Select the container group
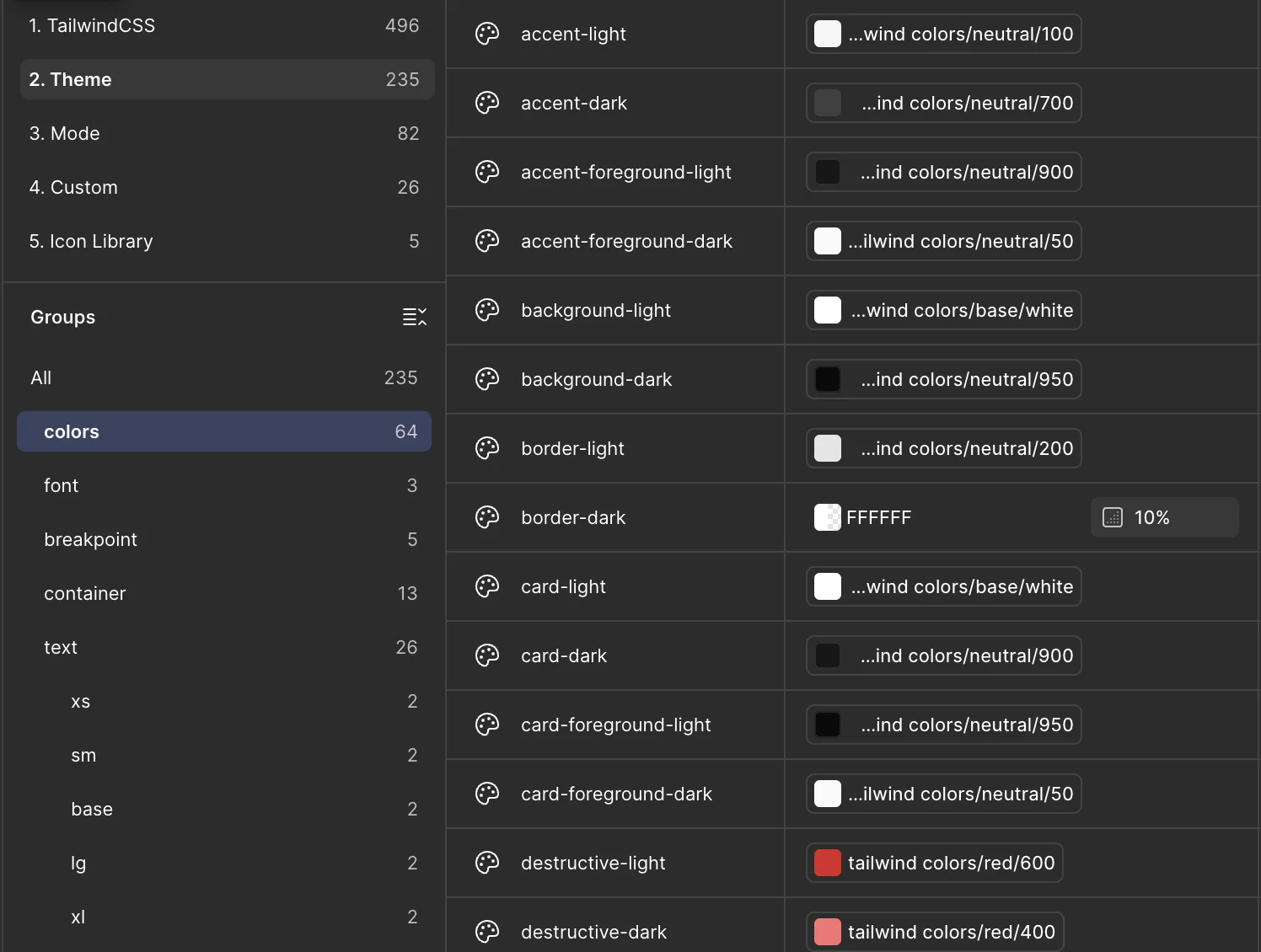 pyautogui.click(x=224, y=593)
